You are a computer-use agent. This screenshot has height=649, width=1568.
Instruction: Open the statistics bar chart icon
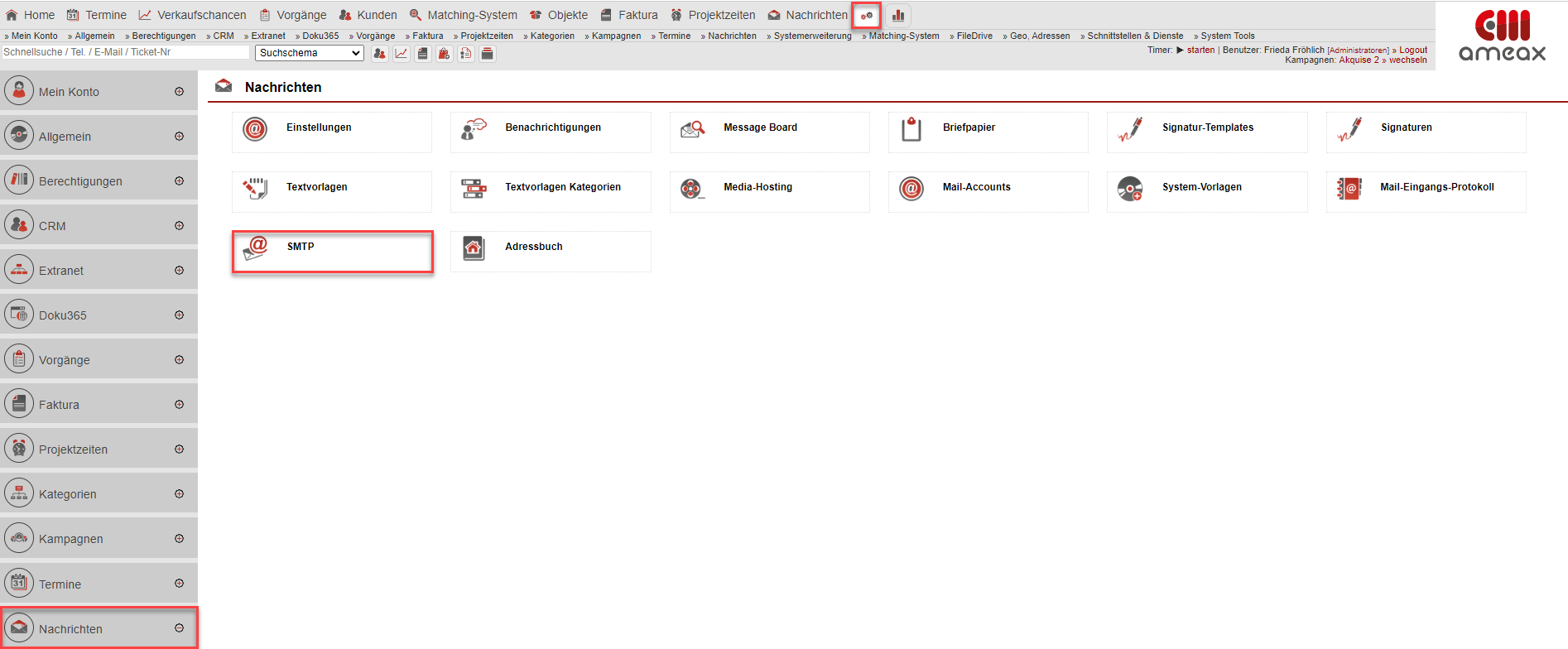pos(897,15)
